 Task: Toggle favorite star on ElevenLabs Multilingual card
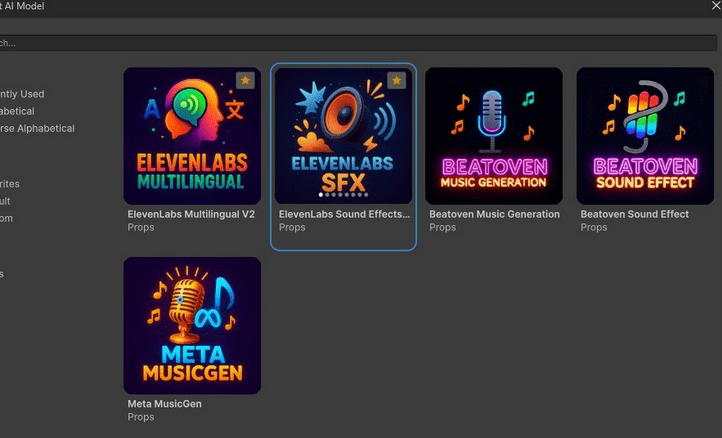[x=245, y=81]
